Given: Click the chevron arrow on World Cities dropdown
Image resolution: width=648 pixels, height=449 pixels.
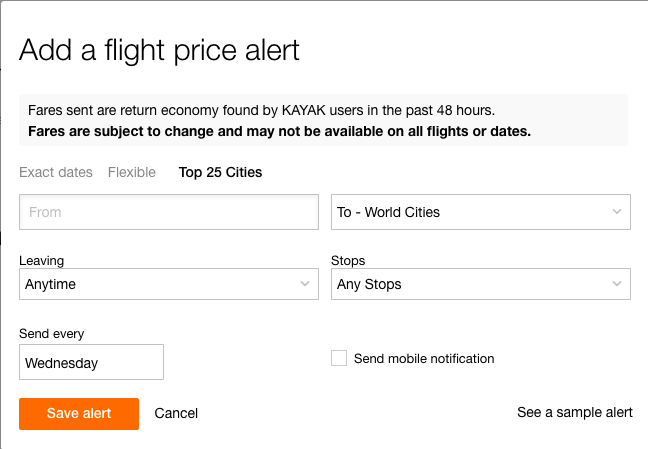Looking at the screenshot, I should 616,212.
